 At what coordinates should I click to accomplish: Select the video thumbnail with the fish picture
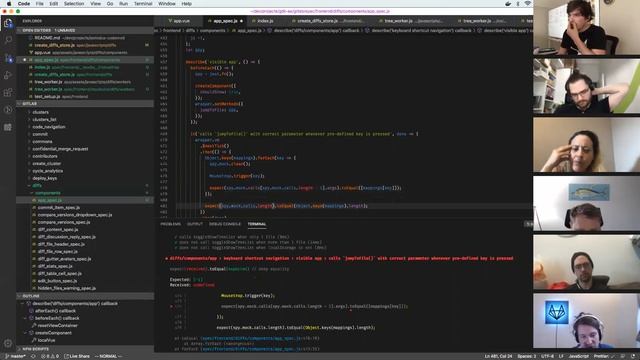pos(587,204)
